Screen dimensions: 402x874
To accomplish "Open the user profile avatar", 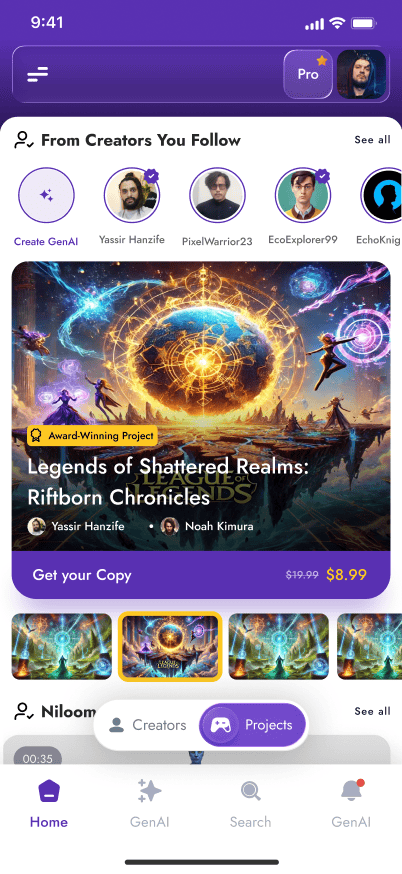I will click(x=361, y=74).
